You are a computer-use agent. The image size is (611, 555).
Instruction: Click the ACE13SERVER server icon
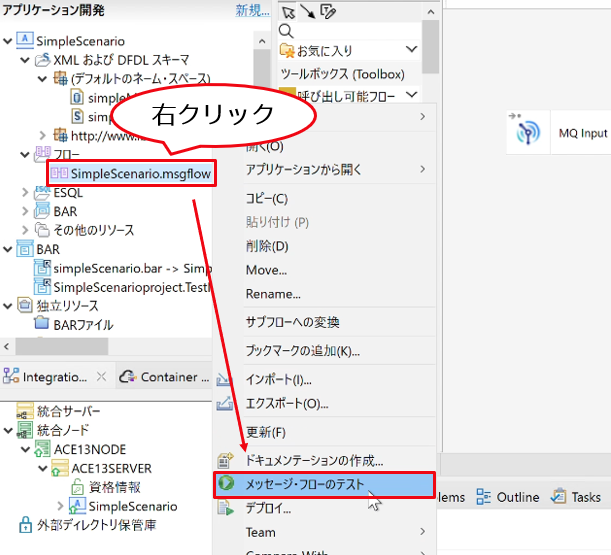60,468
